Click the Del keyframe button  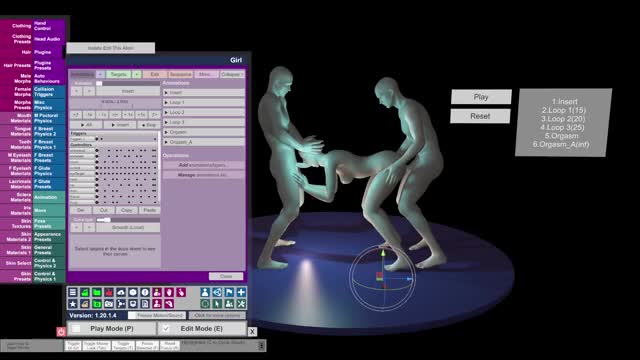tap(80, 210)
